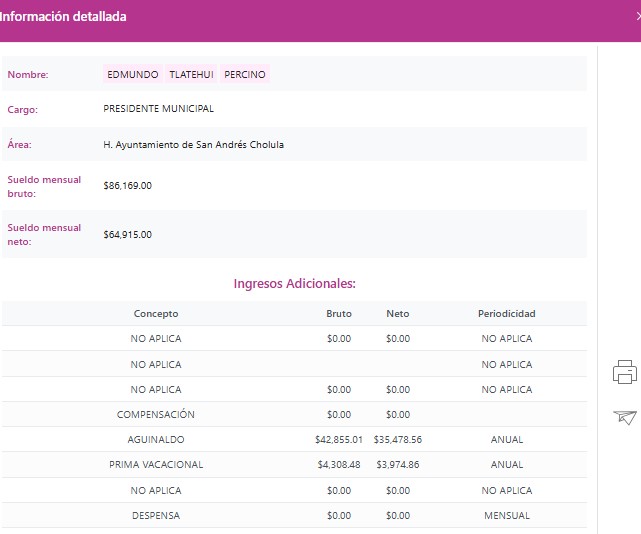
Task: Select the PERCINO name tag
Action: 245,75
